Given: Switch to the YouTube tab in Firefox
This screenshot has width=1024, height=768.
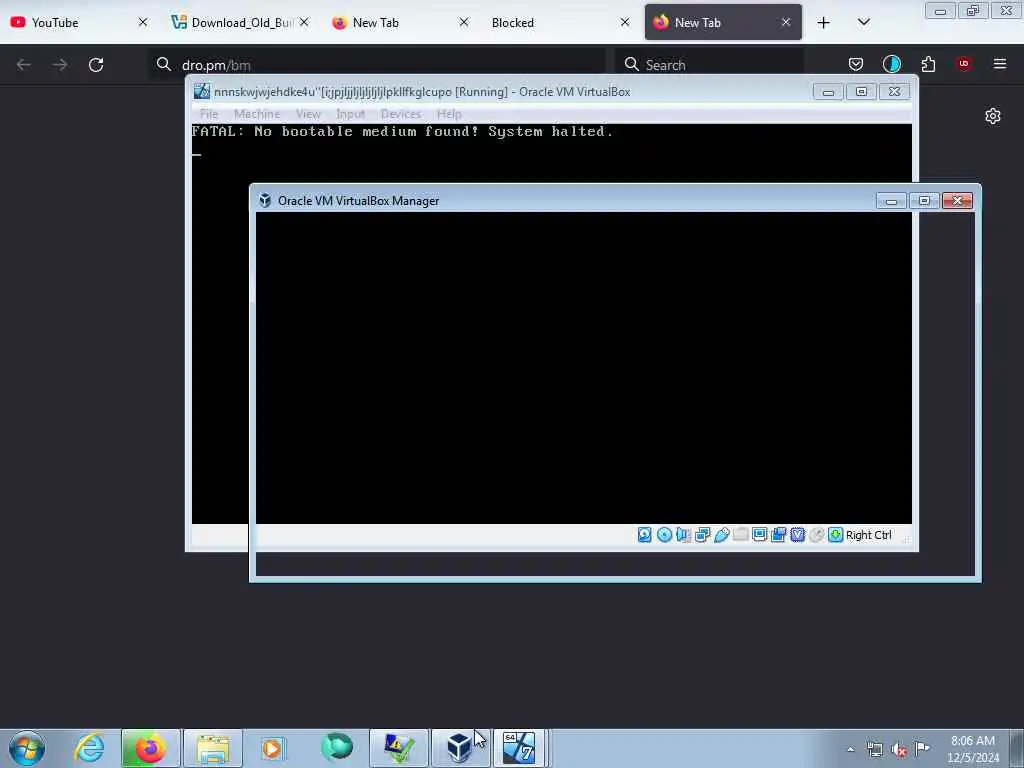Looking at the screenshot, I should (x=78, y=22).
